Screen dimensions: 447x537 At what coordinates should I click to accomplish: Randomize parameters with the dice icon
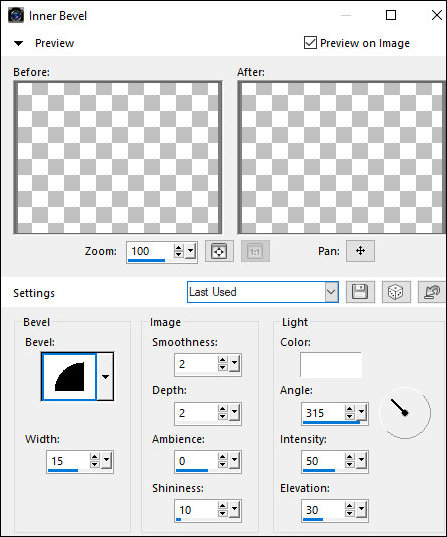click(396, 292)
